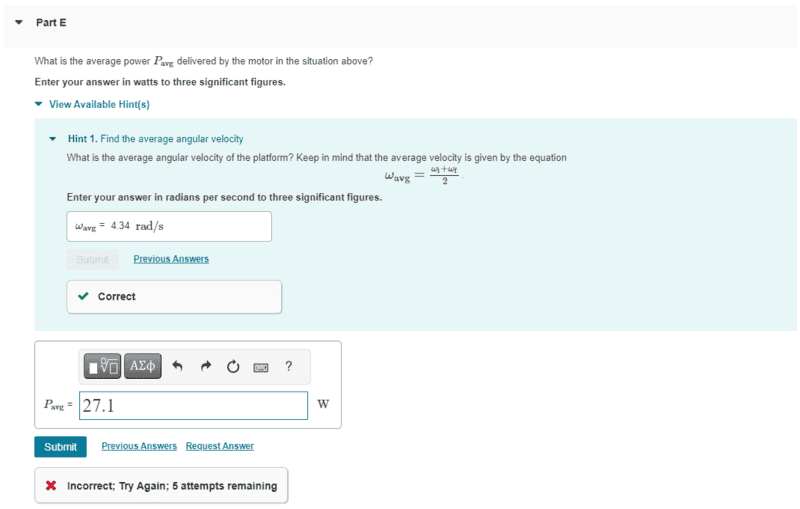Click the P avg answer input field

click(x=193, y=405)
